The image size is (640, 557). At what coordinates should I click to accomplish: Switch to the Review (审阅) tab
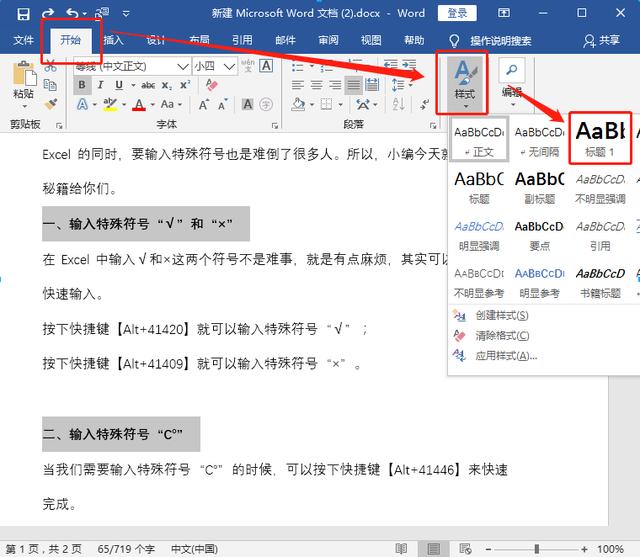click(x=328, y=40)
